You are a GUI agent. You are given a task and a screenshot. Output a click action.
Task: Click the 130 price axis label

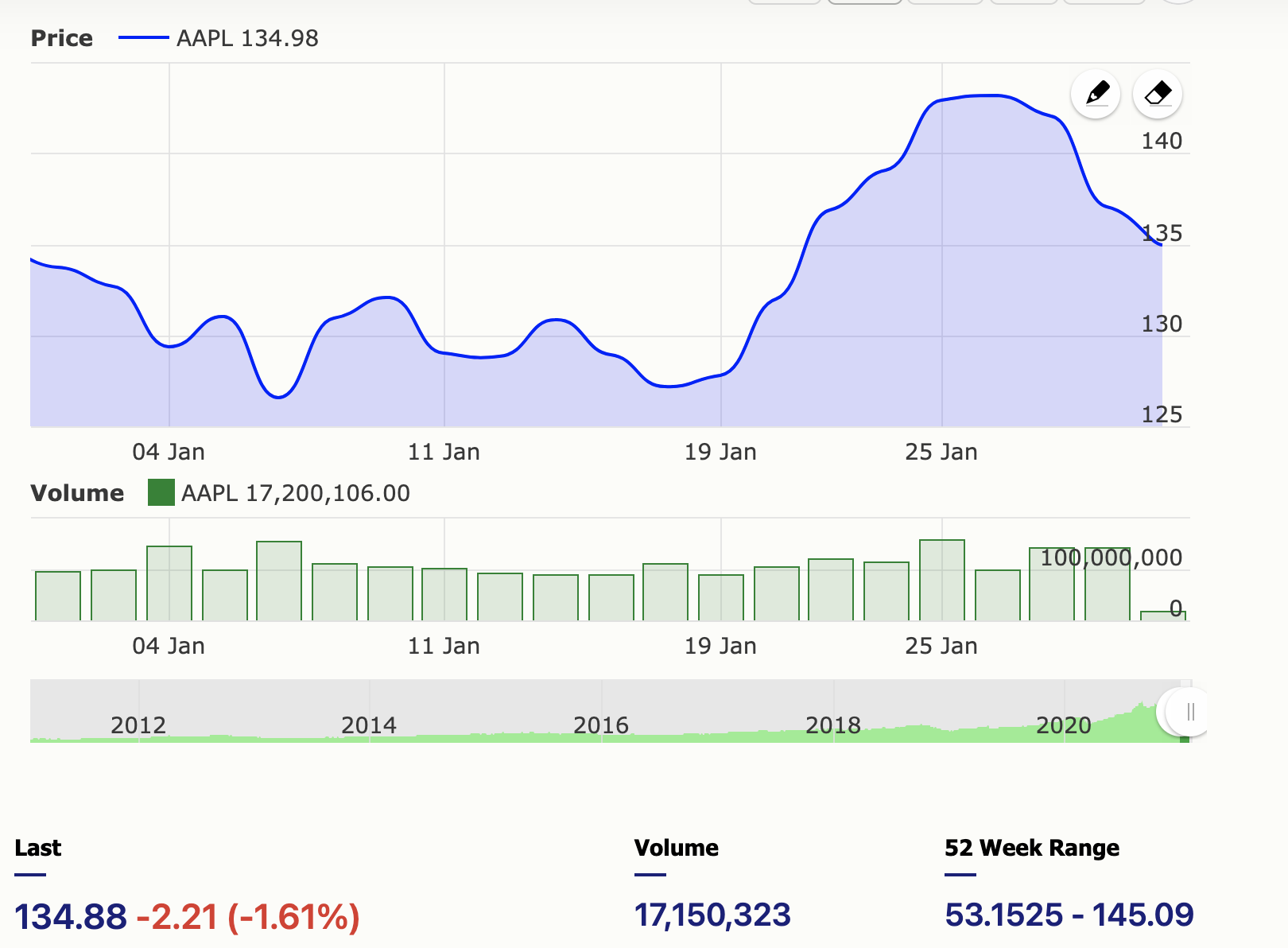(x=1162, y=324)
